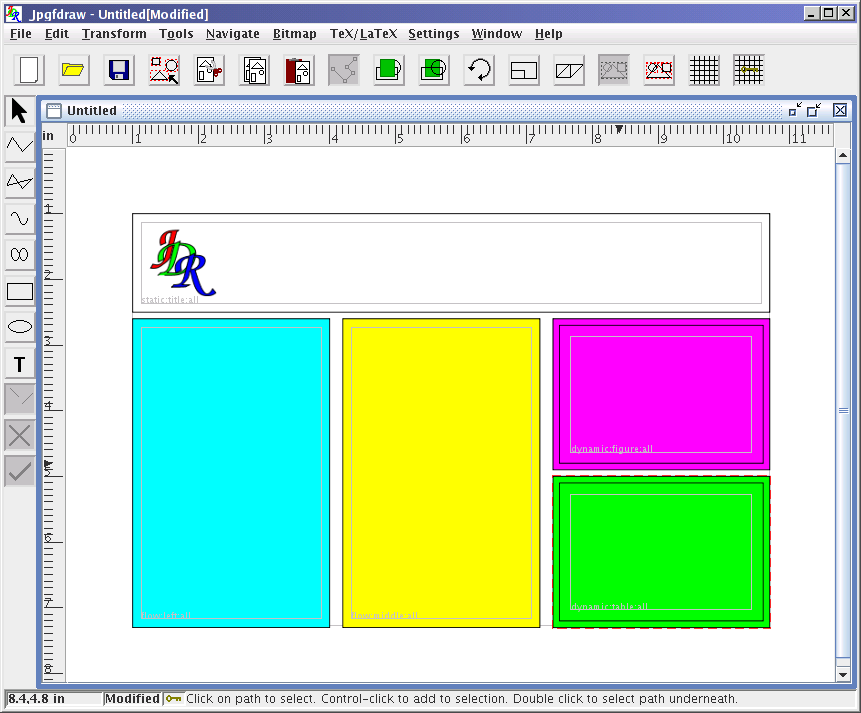Open the Navigate menu

[x=232, y=33]
